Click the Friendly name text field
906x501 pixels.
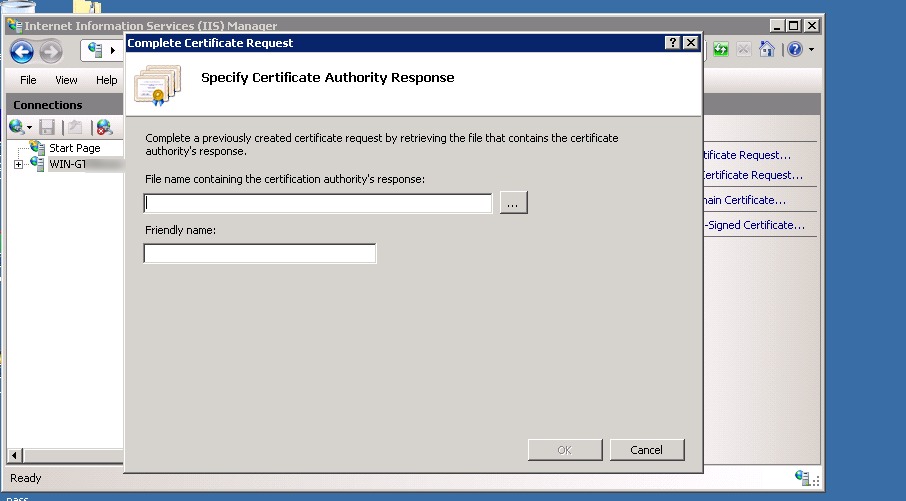pyautogui.click(x=260, y=254)
